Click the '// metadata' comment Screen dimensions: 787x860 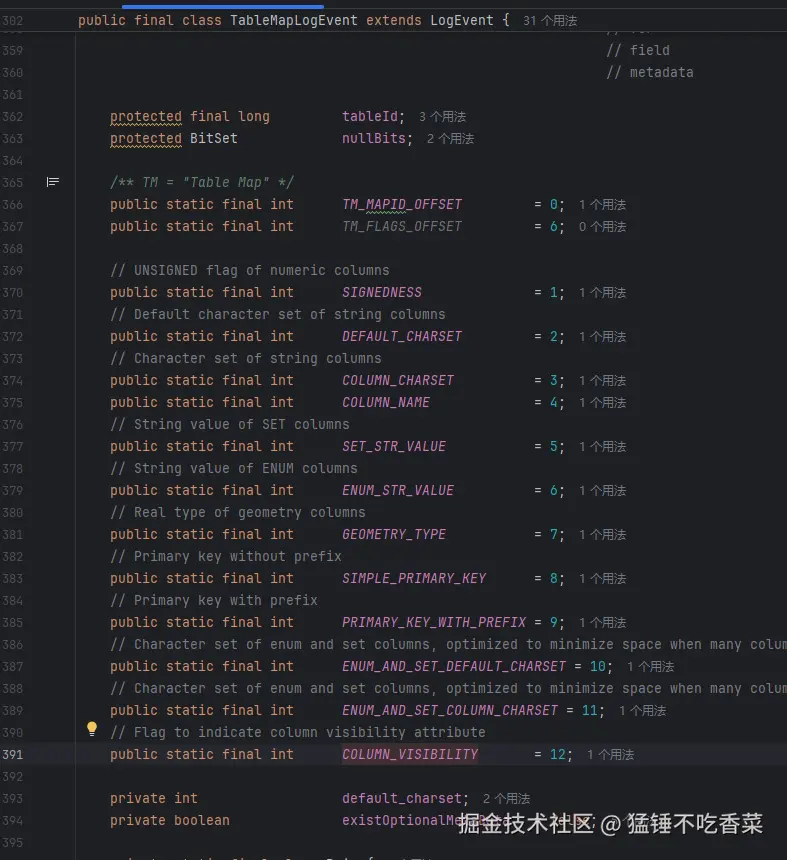point(650,72)
